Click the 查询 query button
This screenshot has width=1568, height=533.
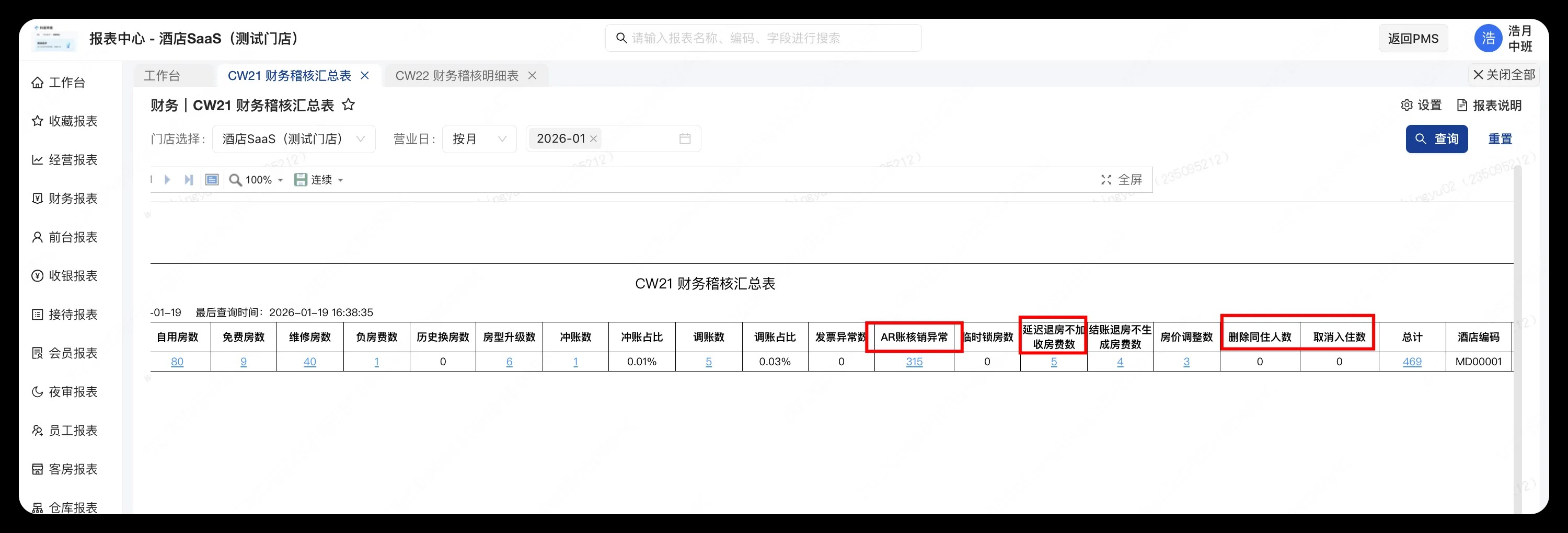coord(1436,138)
